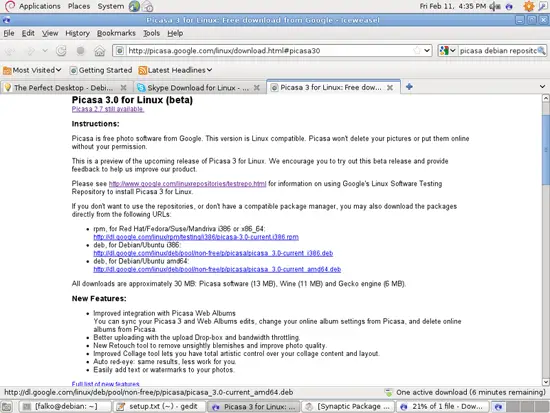The height and width of the screenshot is (413, 550).
Task: Open the Tools menu
Action: point(151,33)
